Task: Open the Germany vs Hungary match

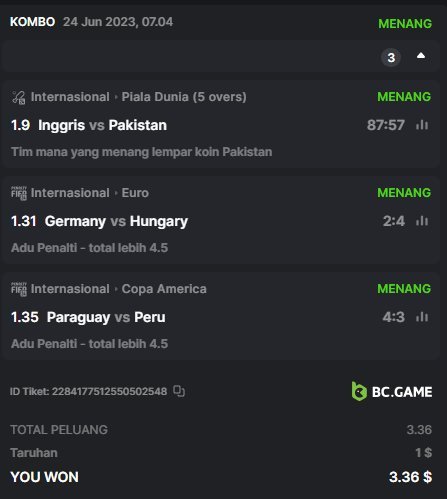Action: coord(116,221)
